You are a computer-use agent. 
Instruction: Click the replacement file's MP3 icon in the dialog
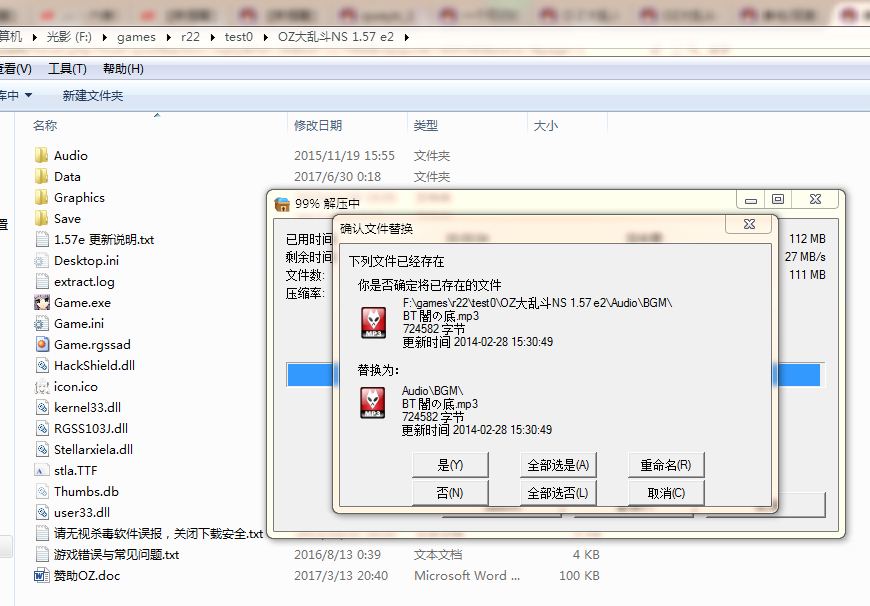pos(373,403)
